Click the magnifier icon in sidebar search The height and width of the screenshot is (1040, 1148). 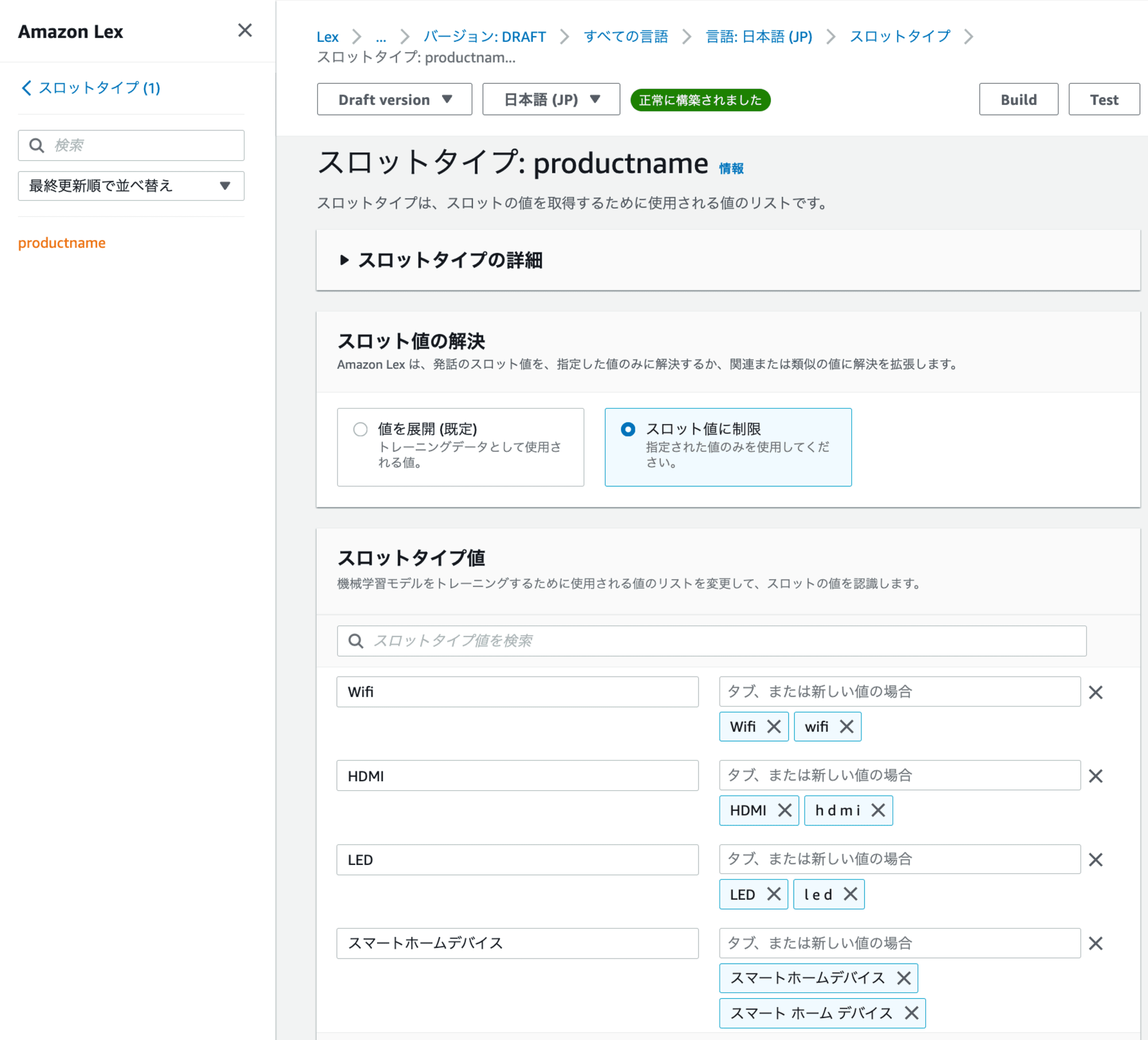(x=37, y=145)
